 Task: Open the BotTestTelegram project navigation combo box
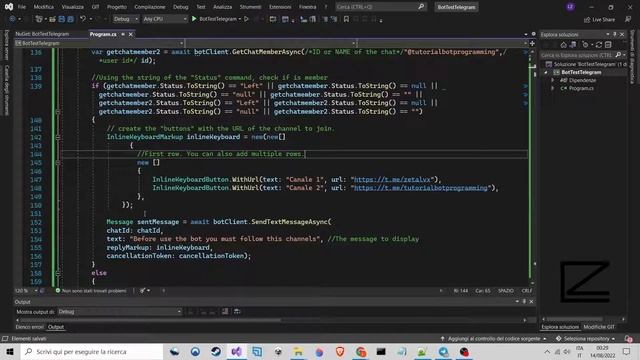99,43
